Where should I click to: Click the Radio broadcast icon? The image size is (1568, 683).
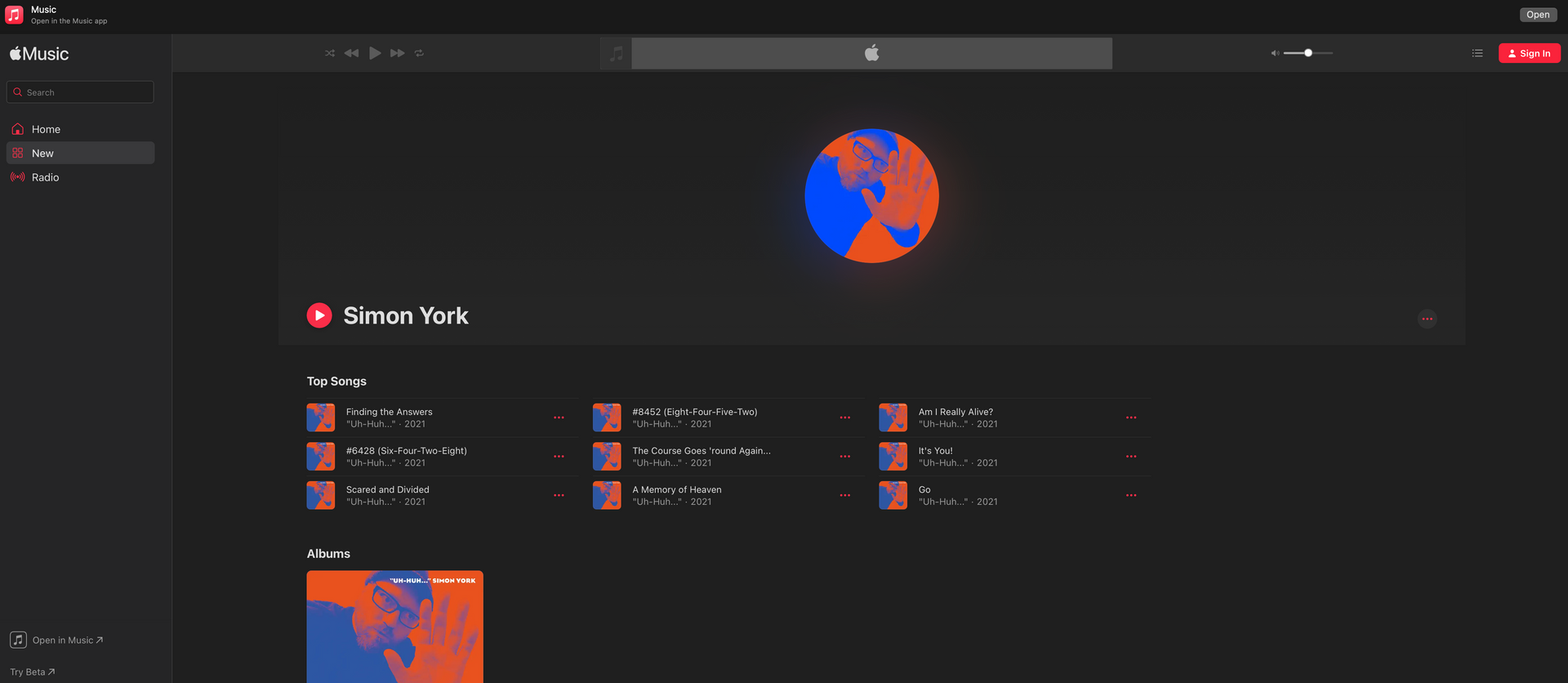(18, 177)
